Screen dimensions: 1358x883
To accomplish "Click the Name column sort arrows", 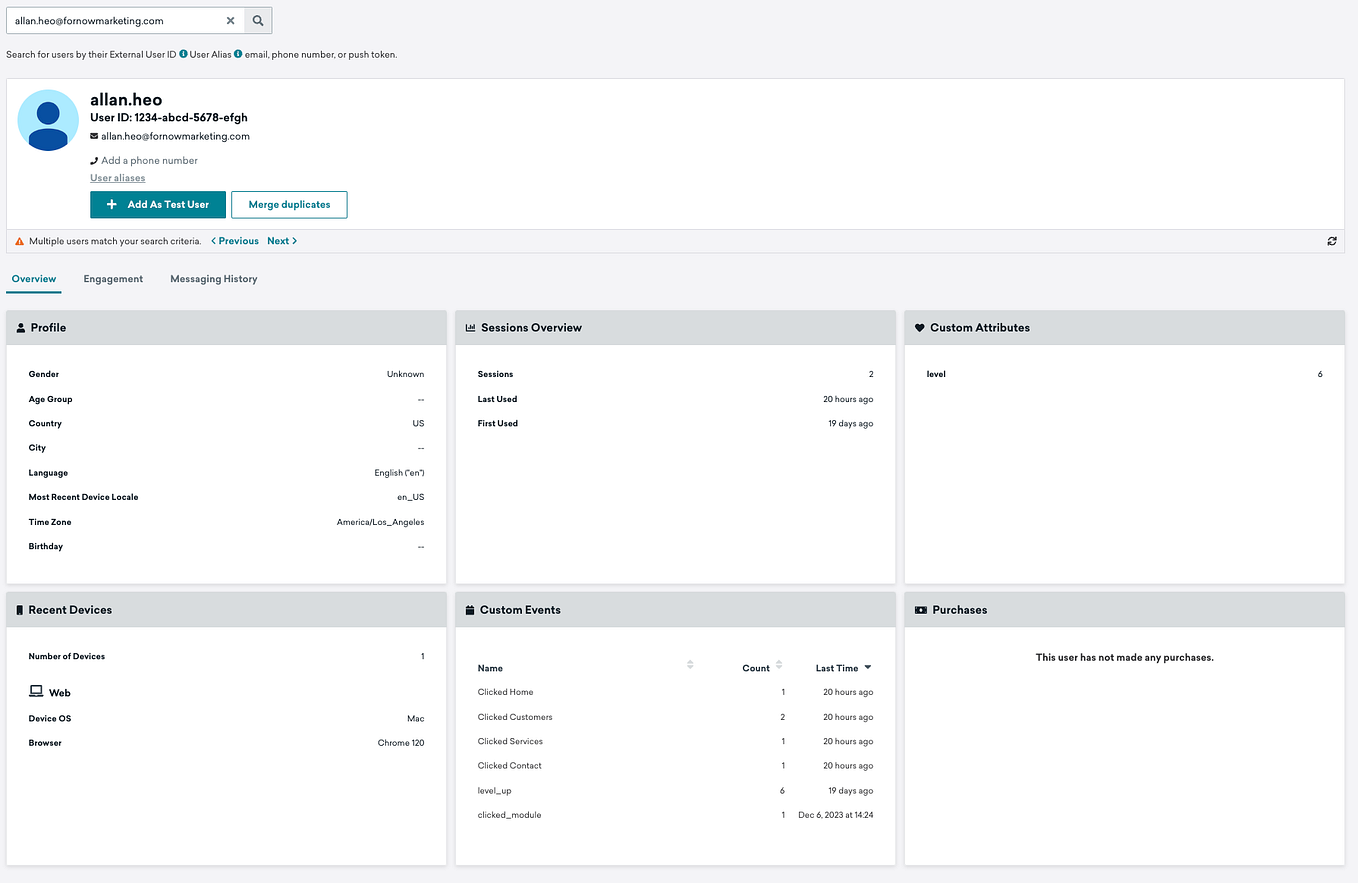I will [x=690, y=666].
